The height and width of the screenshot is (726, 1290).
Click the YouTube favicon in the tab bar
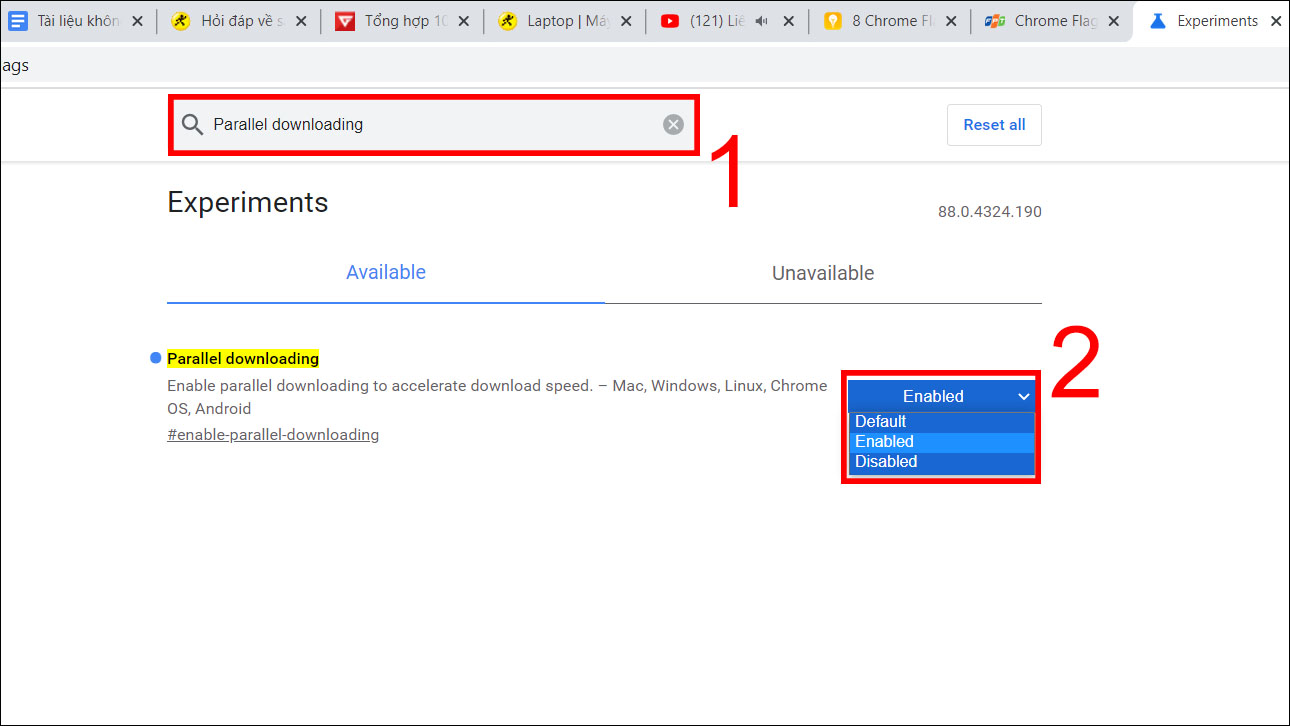coord(671,20)
